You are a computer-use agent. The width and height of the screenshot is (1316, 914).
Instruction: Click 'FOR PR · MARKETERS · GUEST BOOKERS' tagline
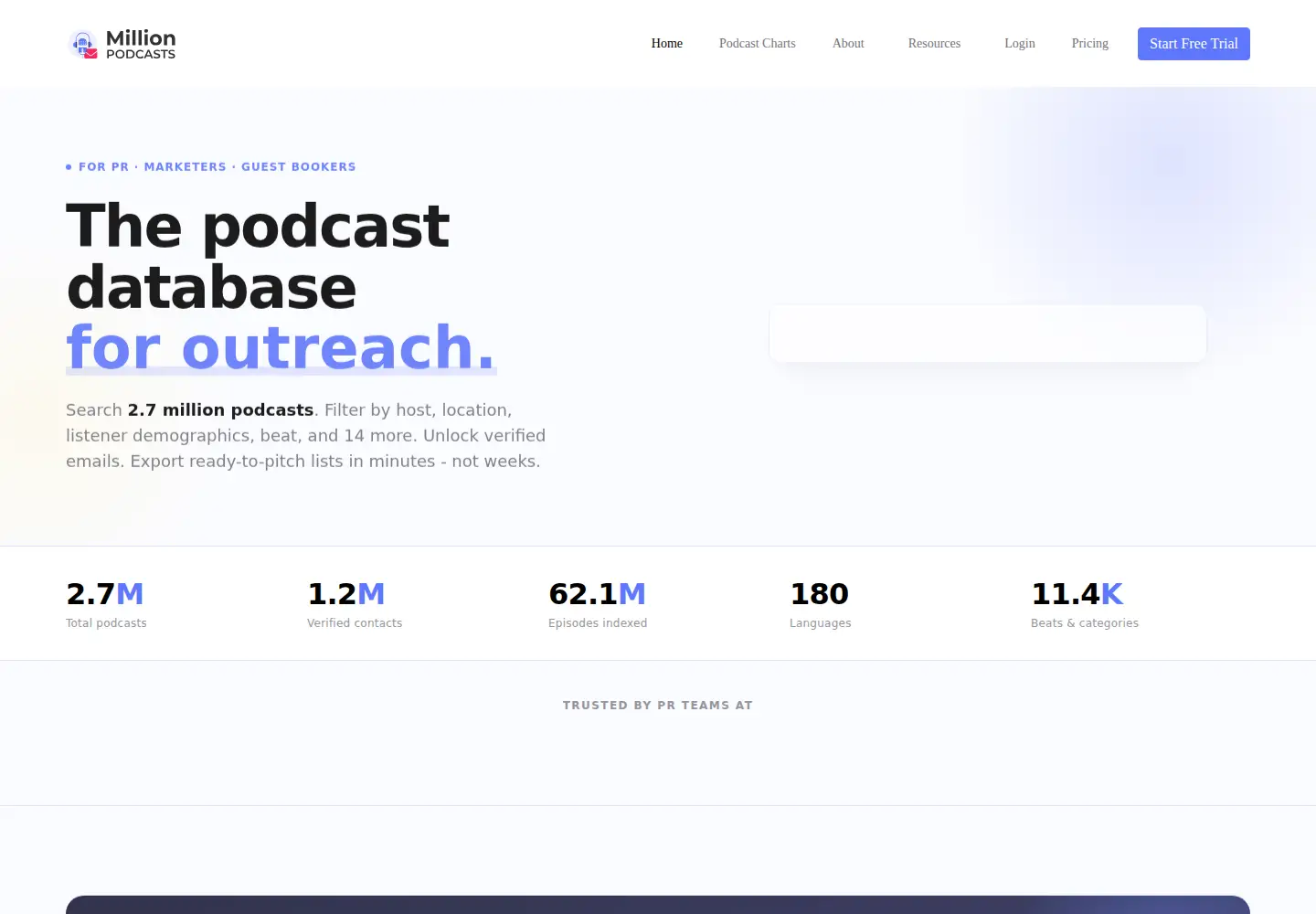click(x=211, y=166)
